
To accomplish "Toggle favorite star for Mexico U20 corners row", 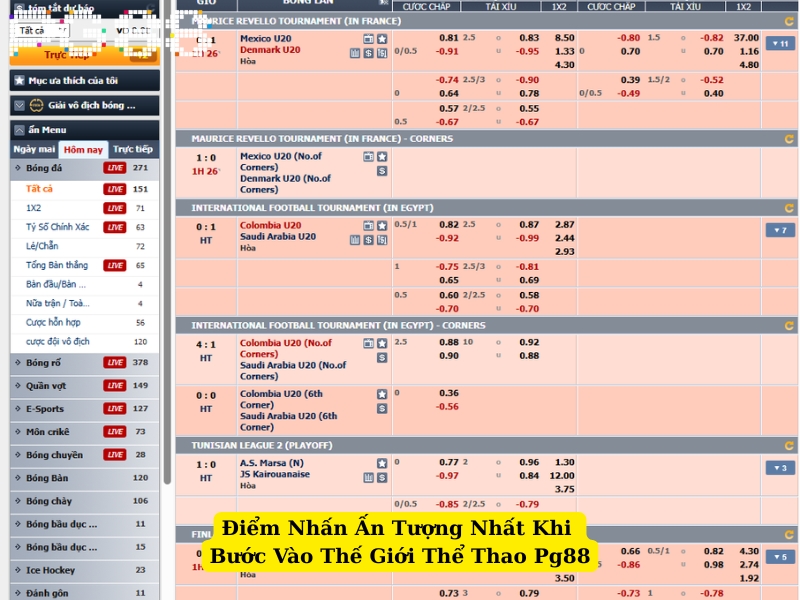I will coord(382,157).
